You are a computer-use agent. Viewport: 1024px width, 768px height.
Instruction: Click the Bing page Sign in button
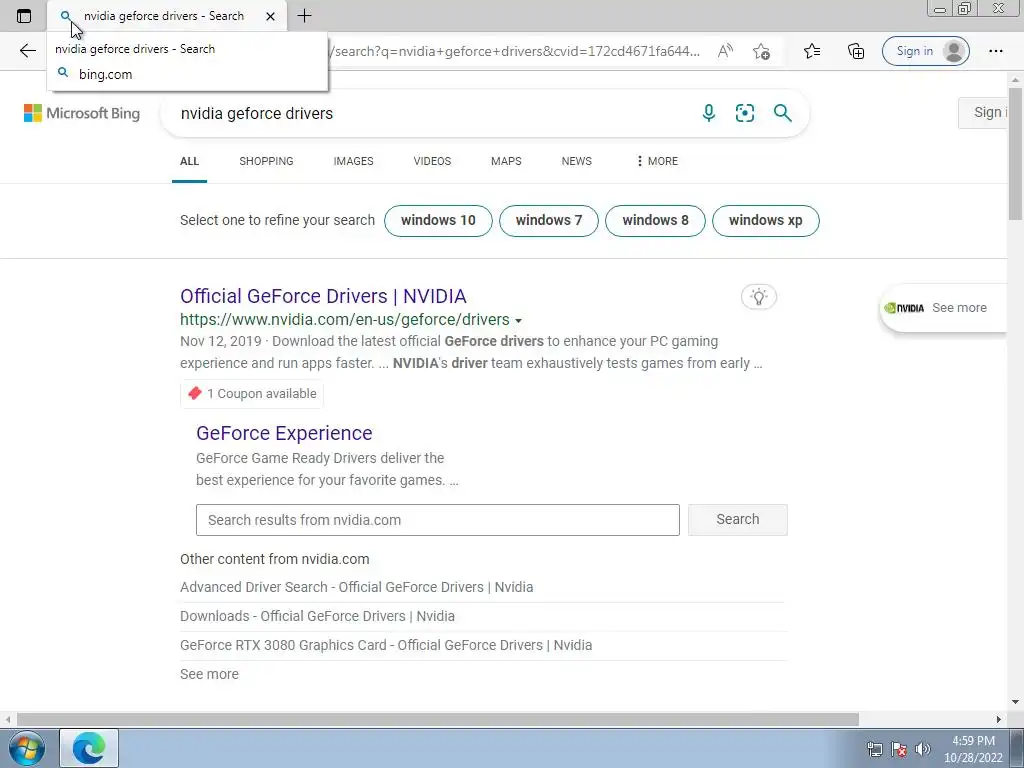(x=983, y=112)
